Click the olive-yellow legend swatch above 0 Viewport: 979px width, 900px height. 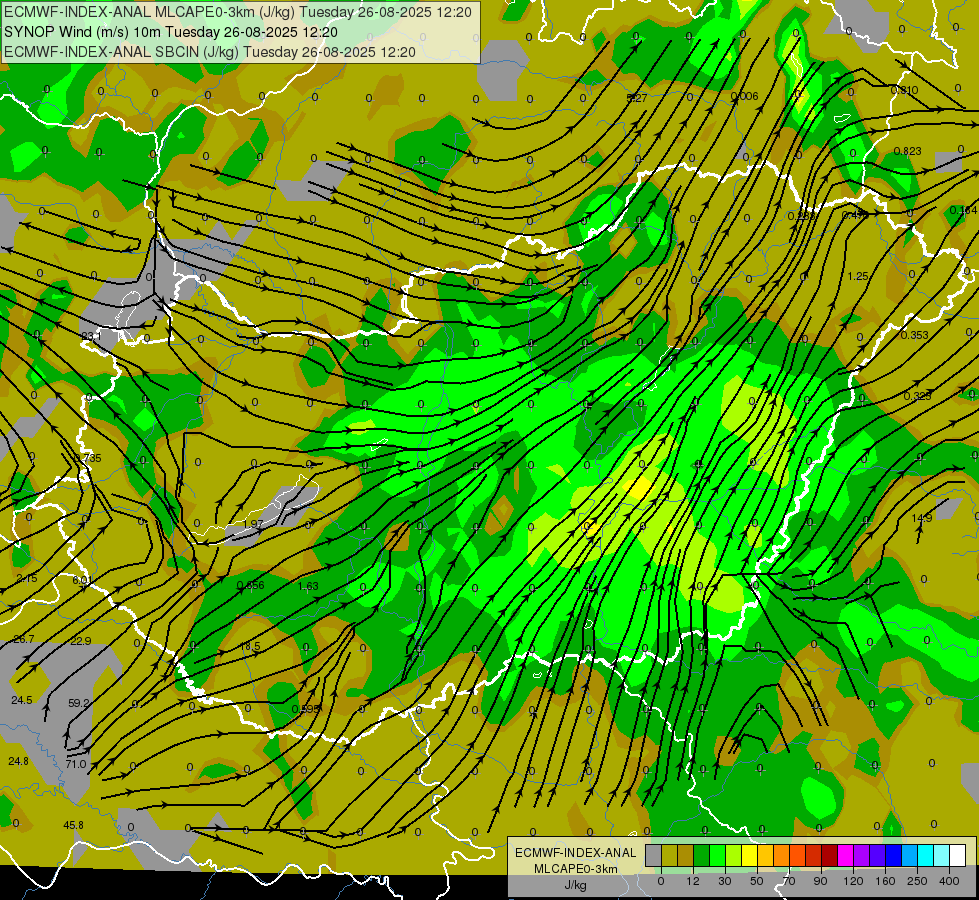point(670,855)
